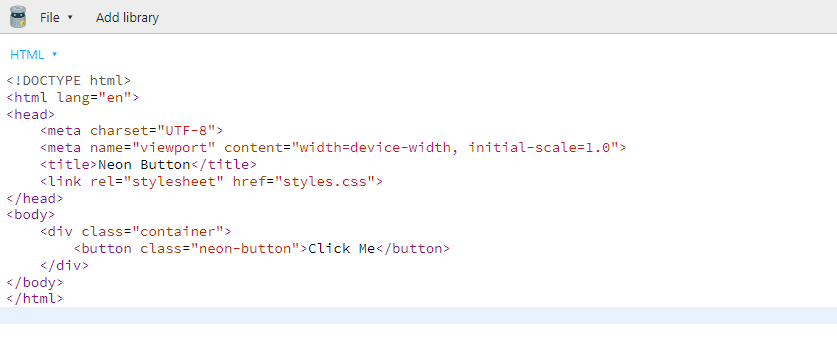Click the dropdown arrow beside File
The image size is (837, 361).
coord(70,18)
